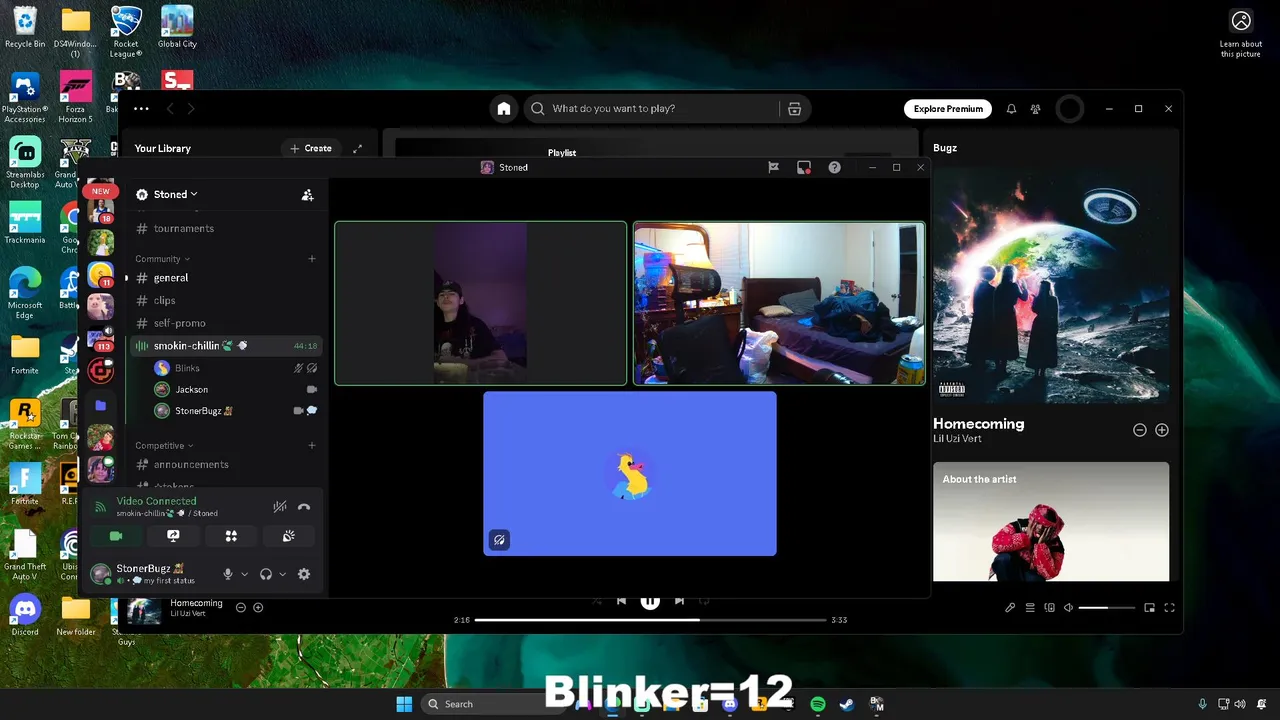1280x720 pixels.
Task: Toggle noise suppression in Discord voice panel
Action: [x=280, y=507]
